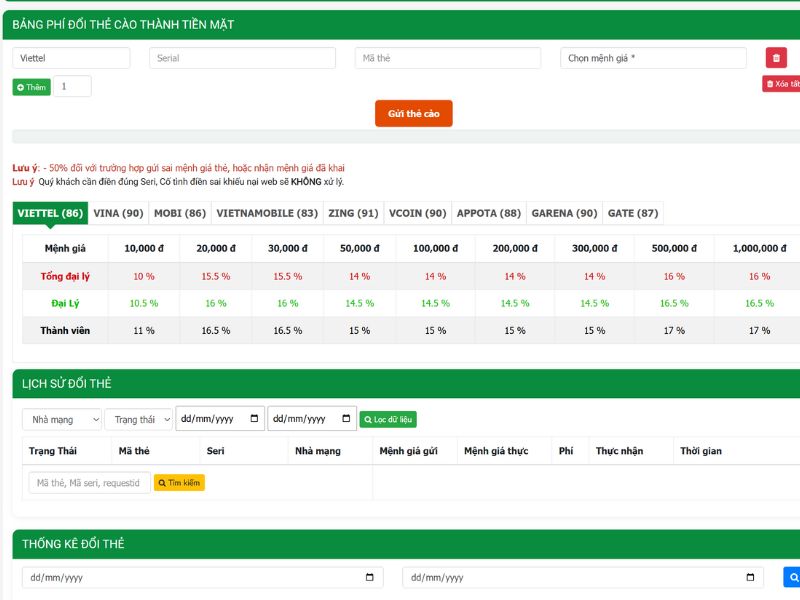Click the 50,000 đ denomination header

point(360,248)
